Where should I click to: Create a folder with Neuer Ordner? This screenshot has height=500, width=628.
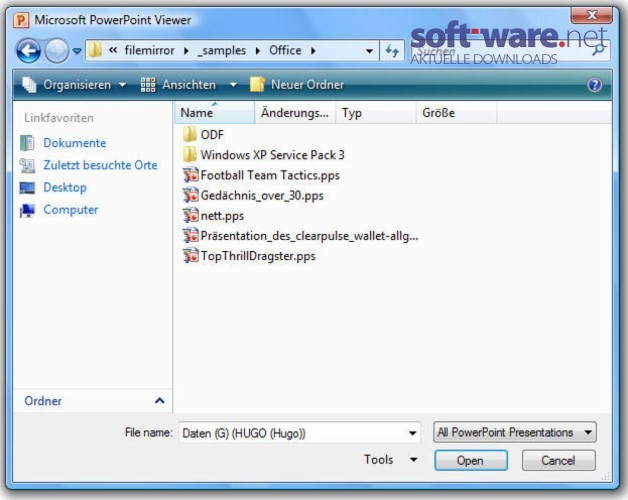297,85
